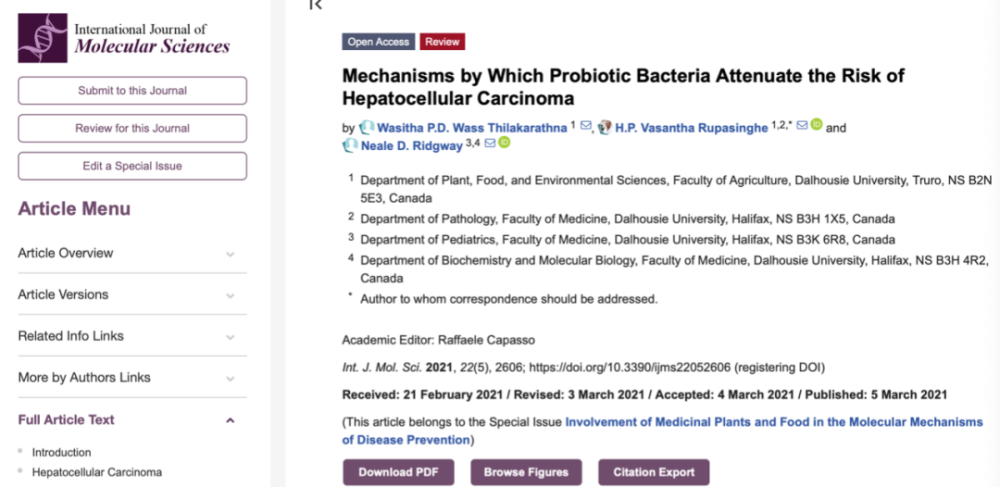This screenshot has width=1000, height=487.
Task: Open Rupasinghe's green ORCID icon
Action: point(816,126)
